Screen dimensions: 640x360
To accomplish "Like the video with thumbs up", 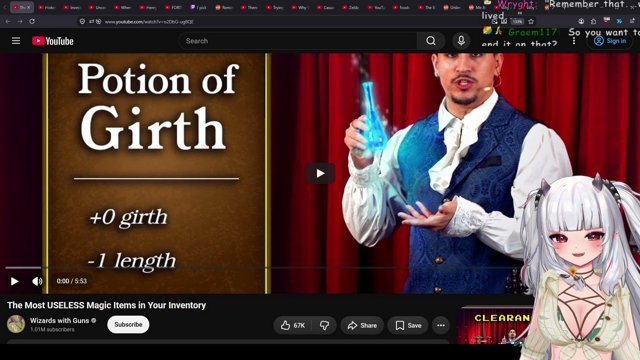I will (x=292, y=325).
